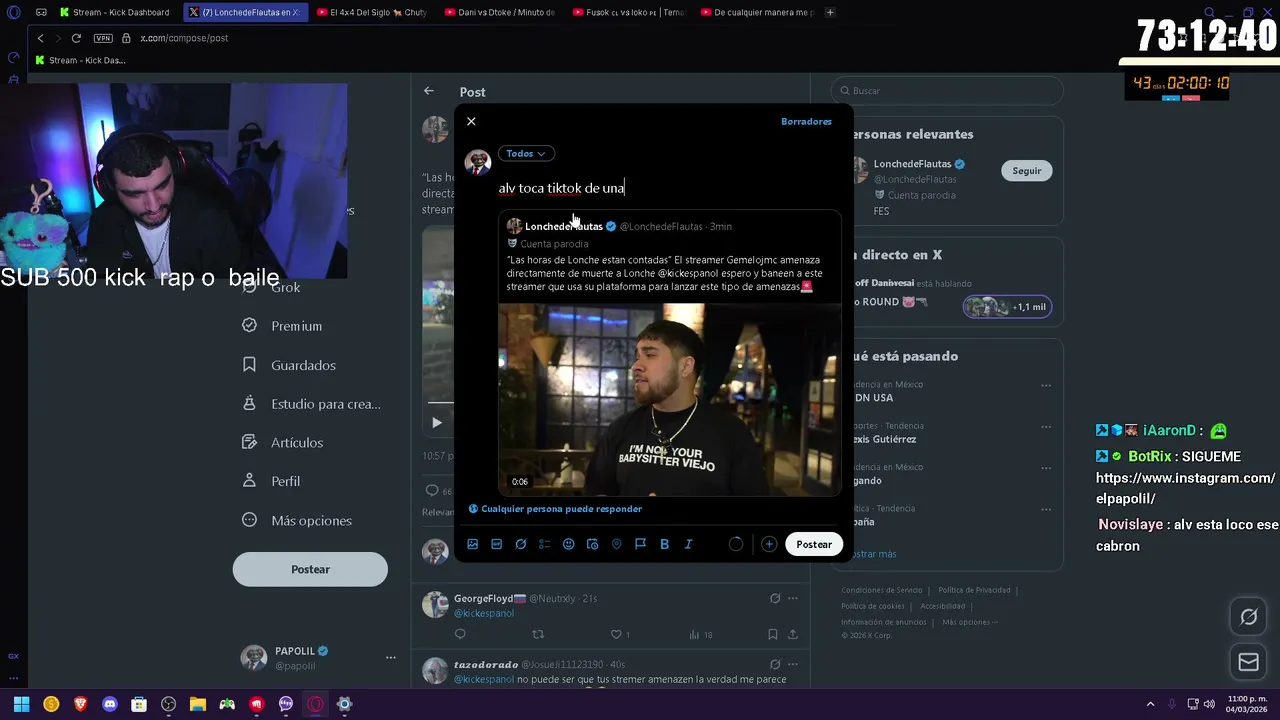
Task: Open more options on tazodorado's comment
Action: 793,664
